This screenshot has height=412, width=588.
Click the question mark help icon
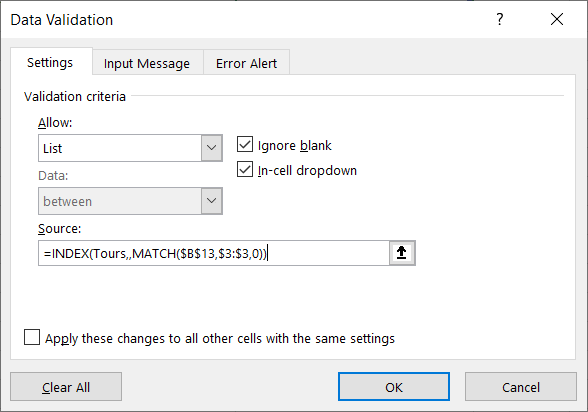click(x=500, y=19)
